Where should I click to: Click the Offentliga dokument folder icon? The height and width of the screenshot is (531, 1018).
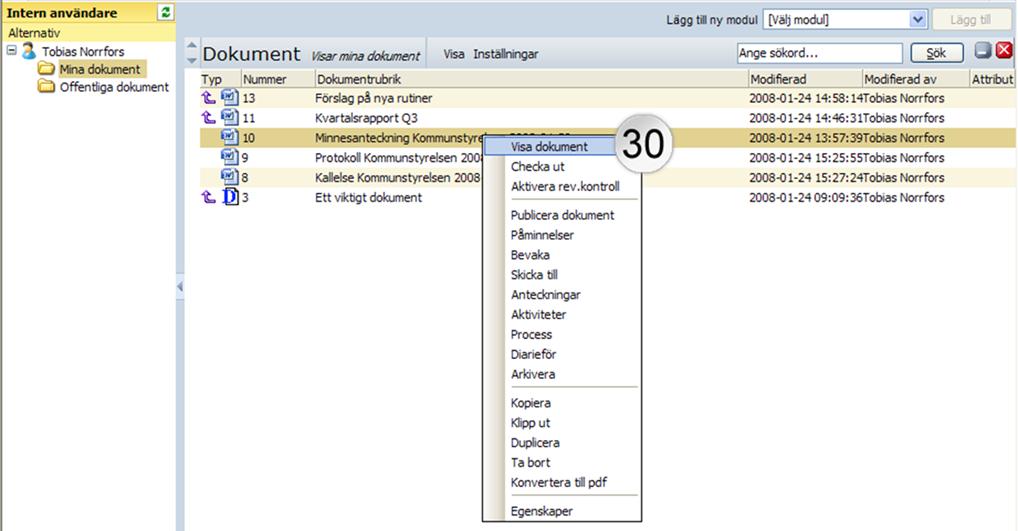[x=46, y=86]
